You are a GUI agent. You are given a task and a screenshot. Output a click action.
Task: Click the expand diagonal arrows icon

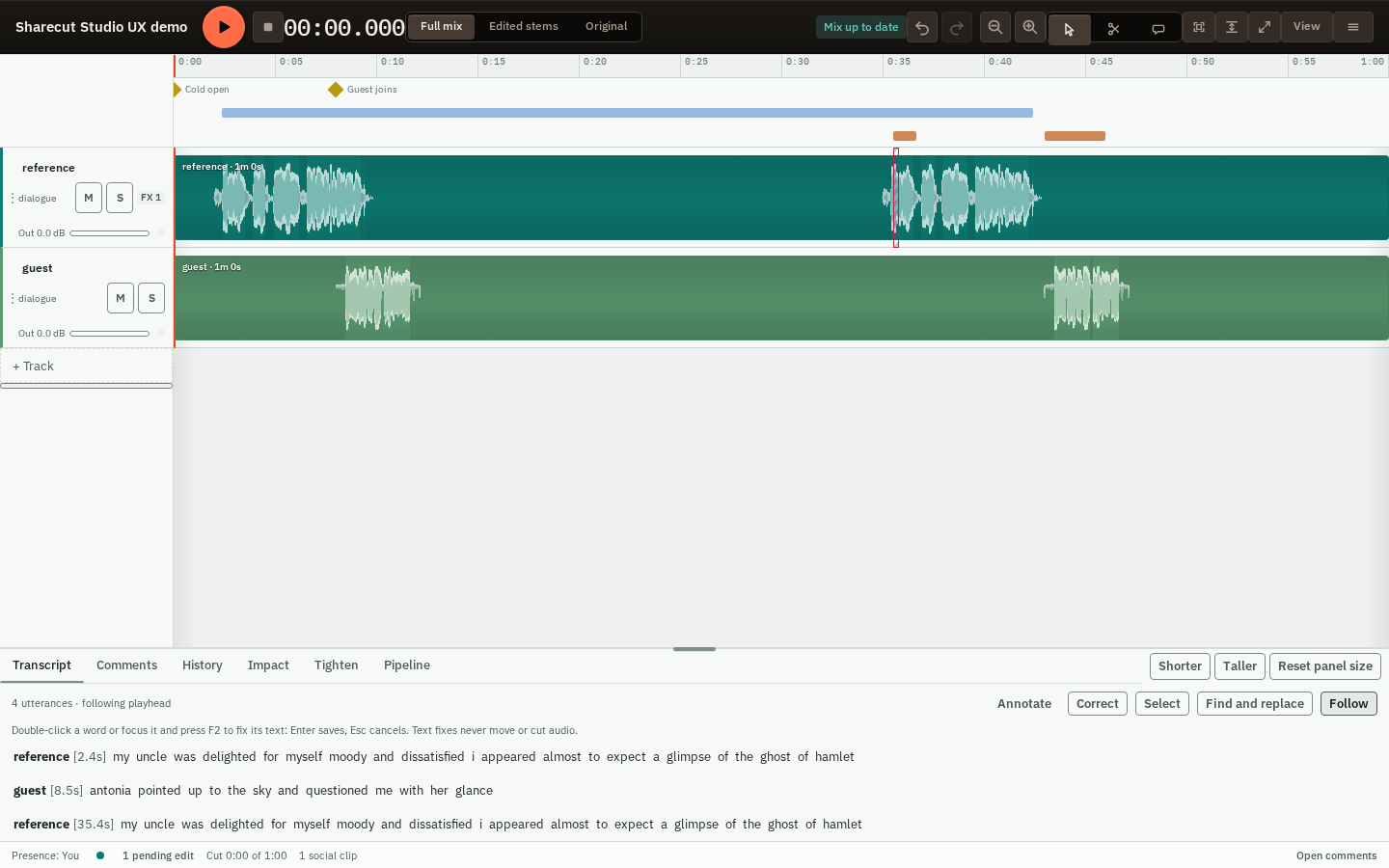[1265, 27]
